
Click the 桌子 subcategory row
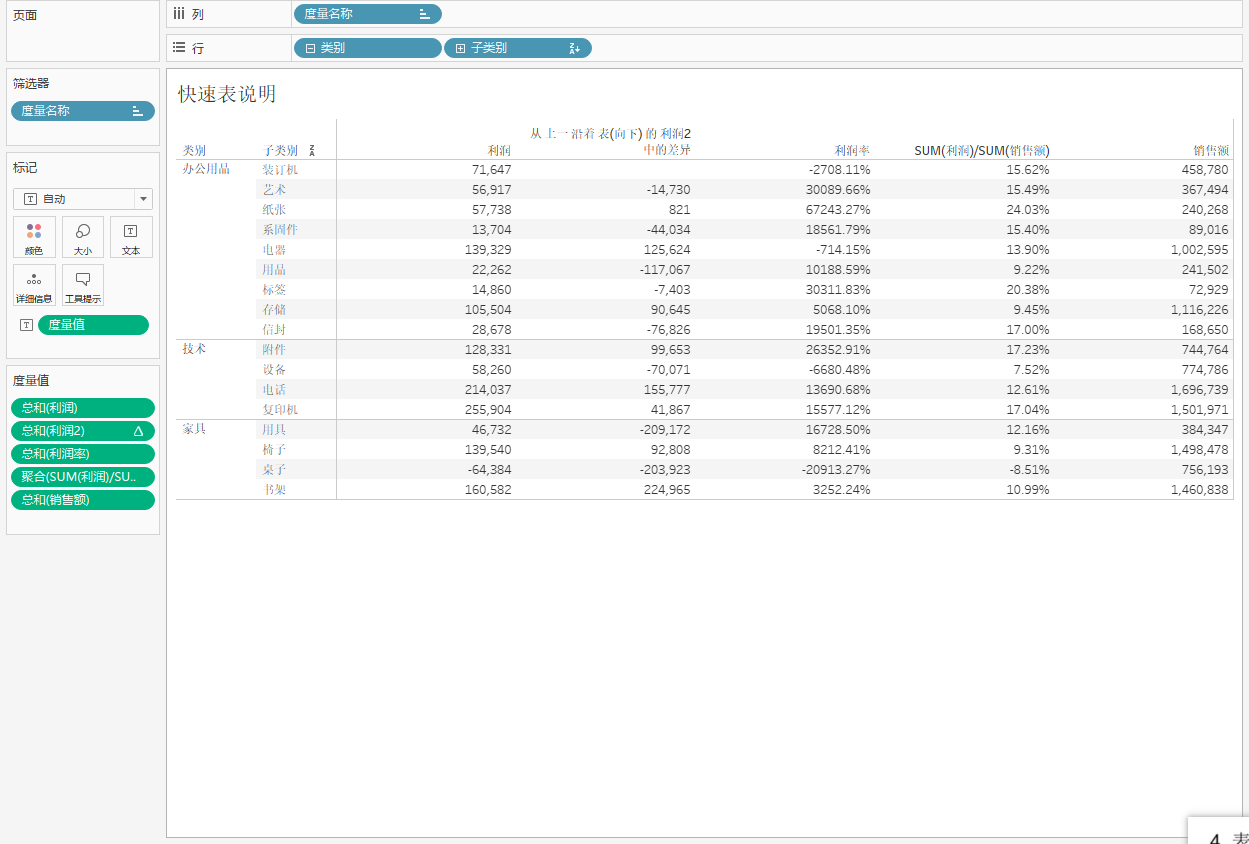274,470
